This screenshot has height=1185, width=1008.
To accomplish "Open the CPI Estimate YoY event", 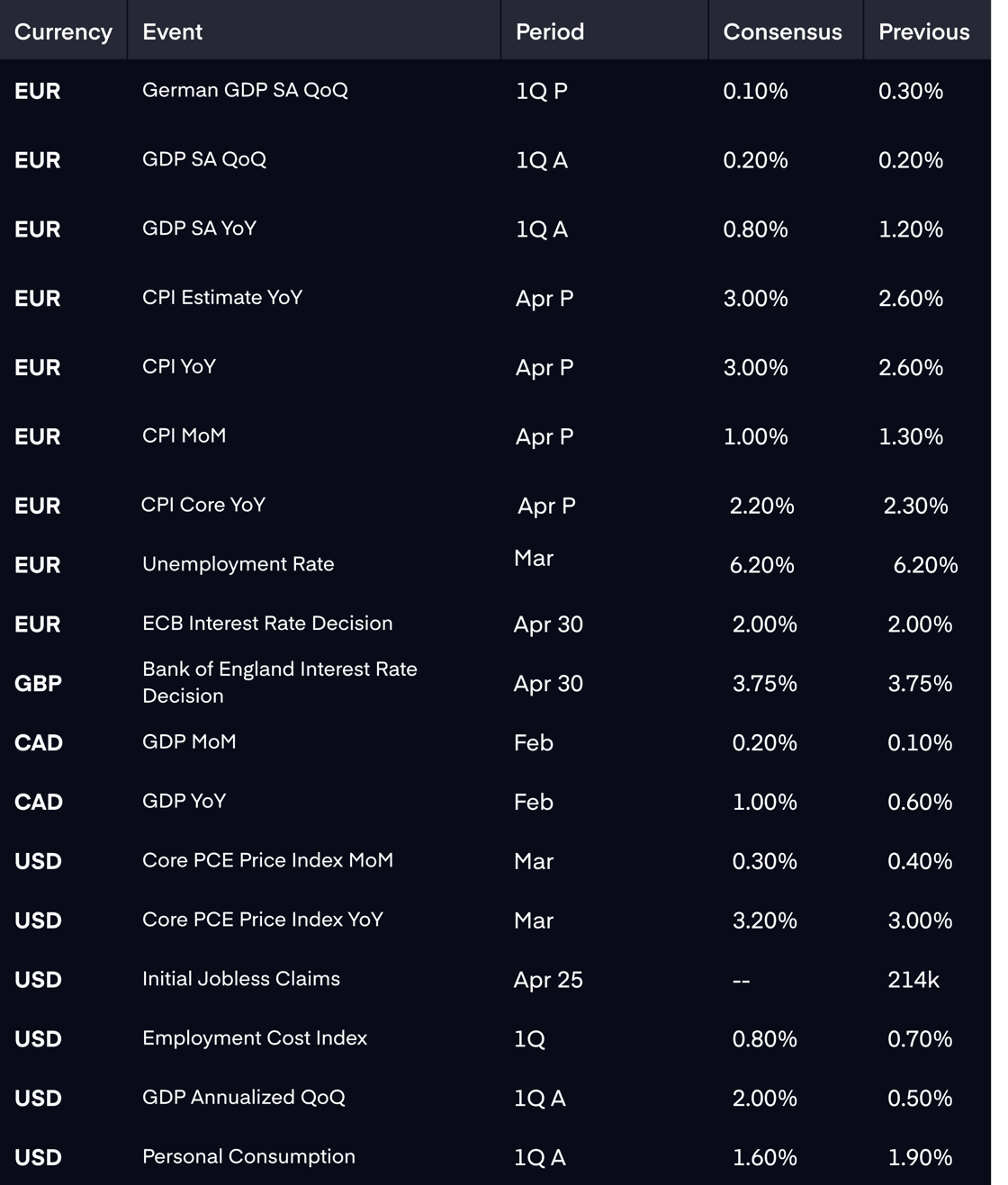I will [x=222, y=297].
